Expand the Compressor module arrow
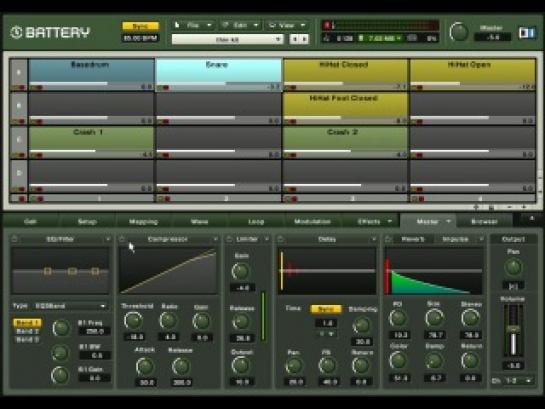The width and height of the screenshot is (545, 409). pyautogui.click(x=215, y=239)
